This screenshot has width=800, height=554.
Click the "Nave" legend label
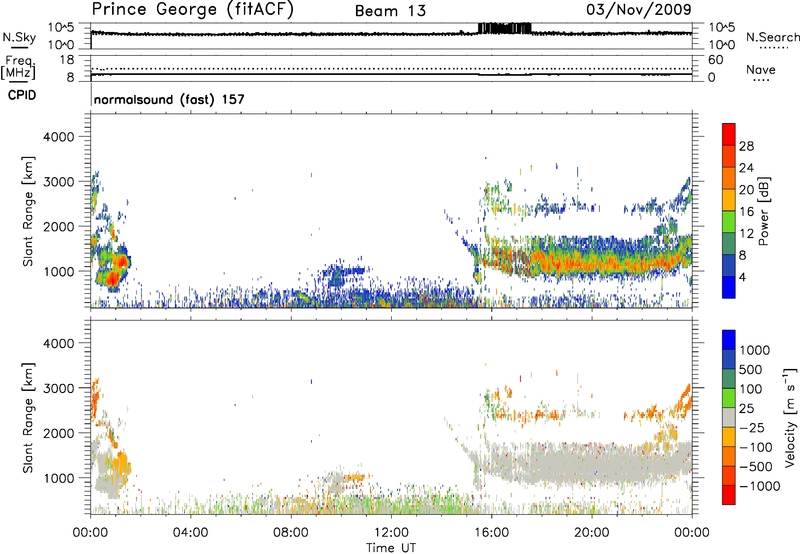pos(761,69)
